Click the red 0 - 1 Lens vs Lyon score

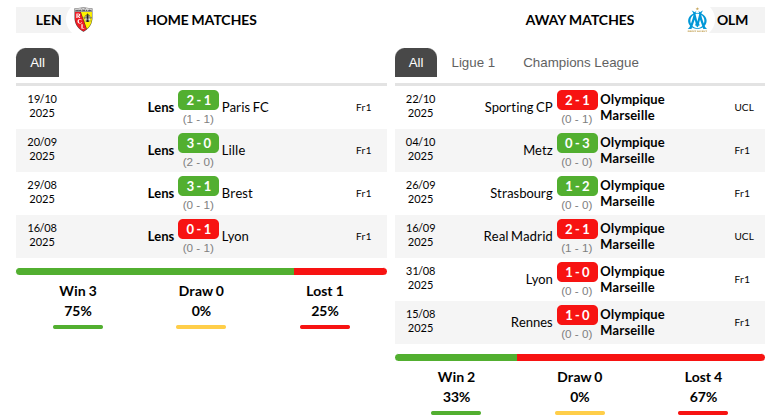(x=198, y=229)
